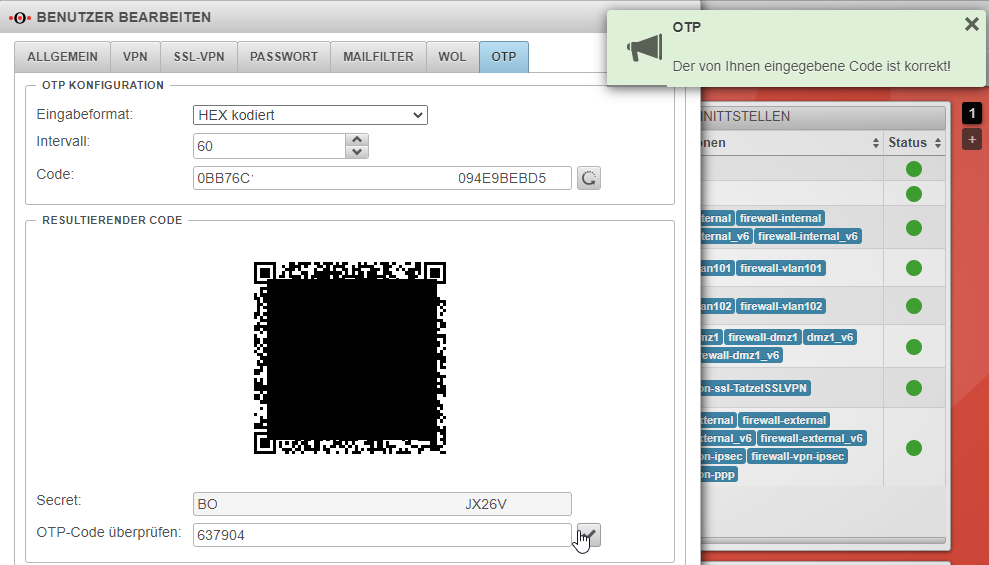989x565 pixels.
Task: Click the Code input field
Action: click(382, 178)
